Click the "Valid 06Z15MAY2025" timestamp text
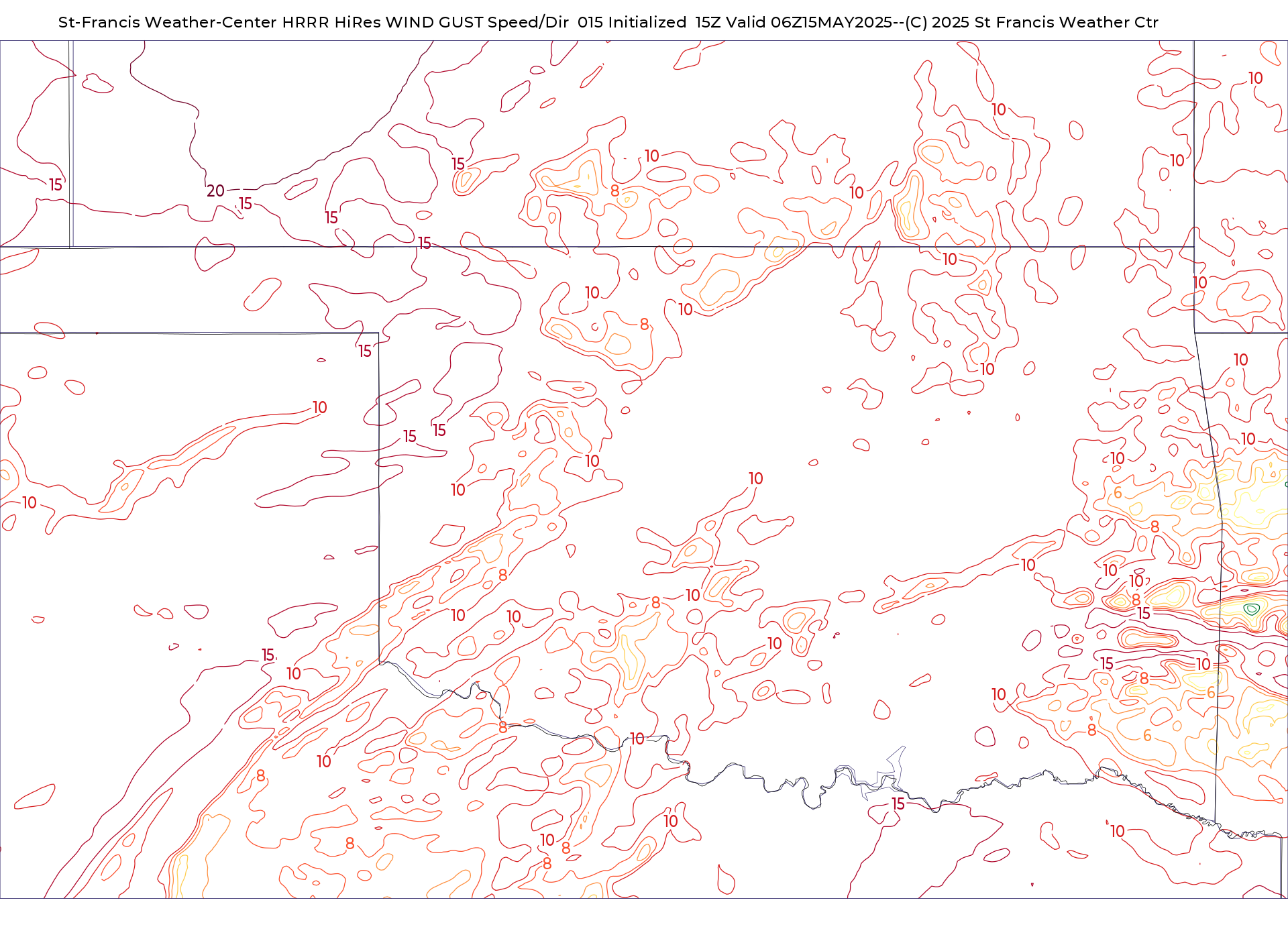Image resolution: width=1288 pixels, height=939 pixels. point(810,22)
